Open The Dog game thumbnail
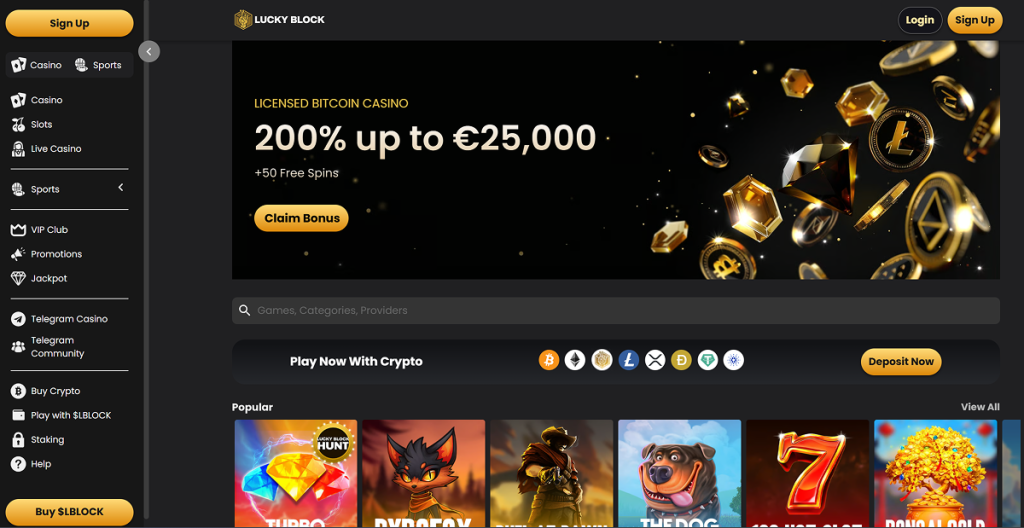 click(679, 473)
